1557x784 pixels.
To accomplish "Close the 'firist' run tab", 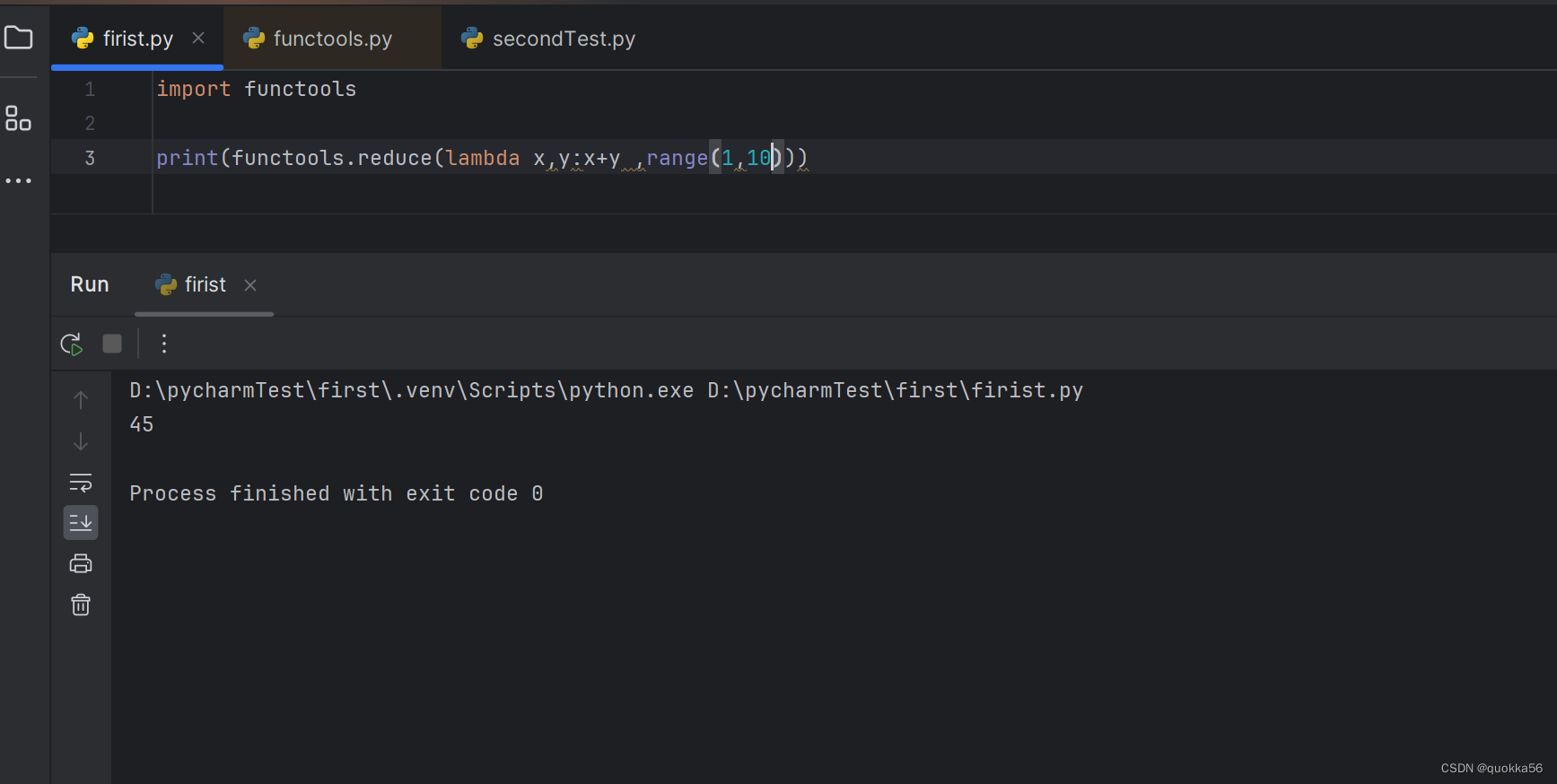I will [250, 284].
